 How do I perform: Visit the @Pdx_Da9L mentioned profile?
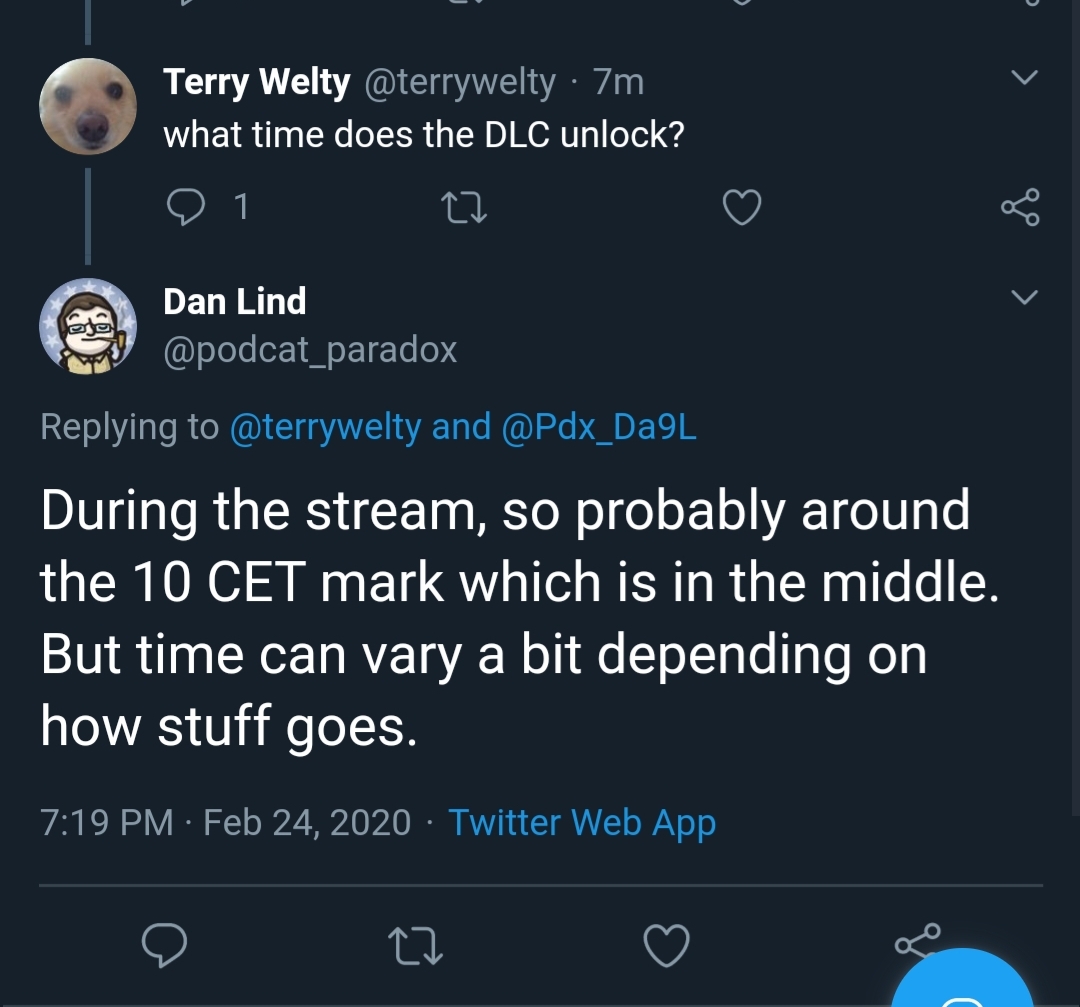597,427
